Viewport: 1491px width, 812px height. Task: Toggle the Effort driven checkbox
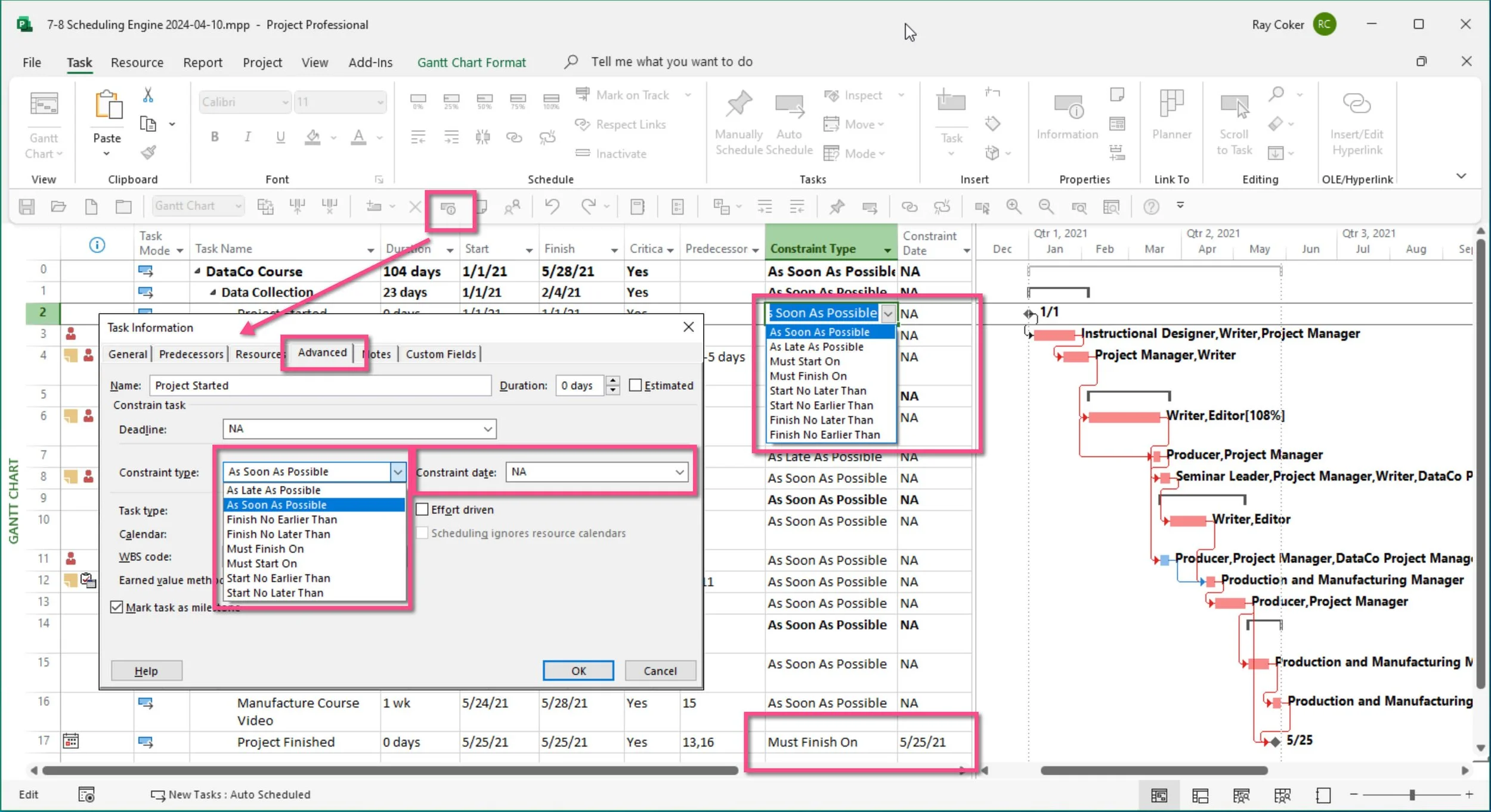[x=422, y=509]
